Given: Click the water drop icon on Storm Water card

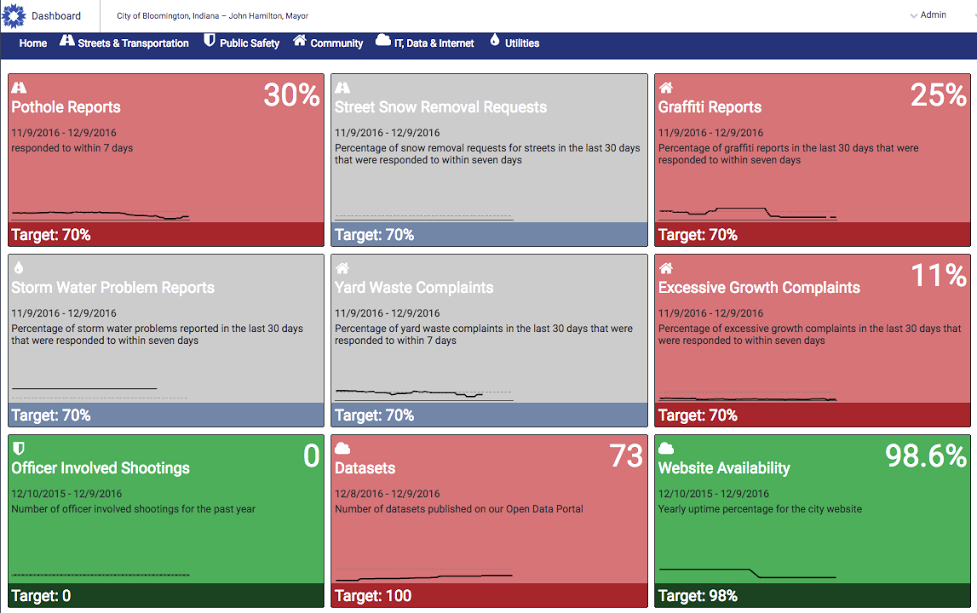Looking at the screenshot, I should point(18,268).
